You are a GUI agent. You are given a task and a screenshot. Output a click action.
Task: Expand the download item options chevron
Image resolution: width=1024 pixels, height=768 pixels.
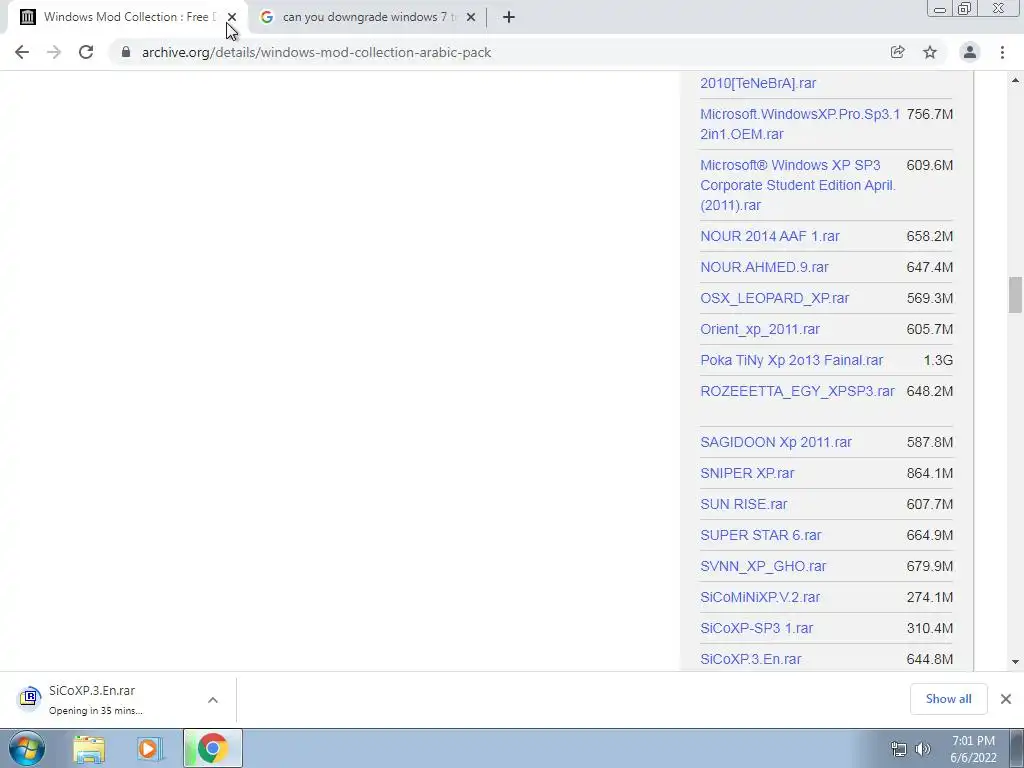pyautogui.click(x=213, y=699)
